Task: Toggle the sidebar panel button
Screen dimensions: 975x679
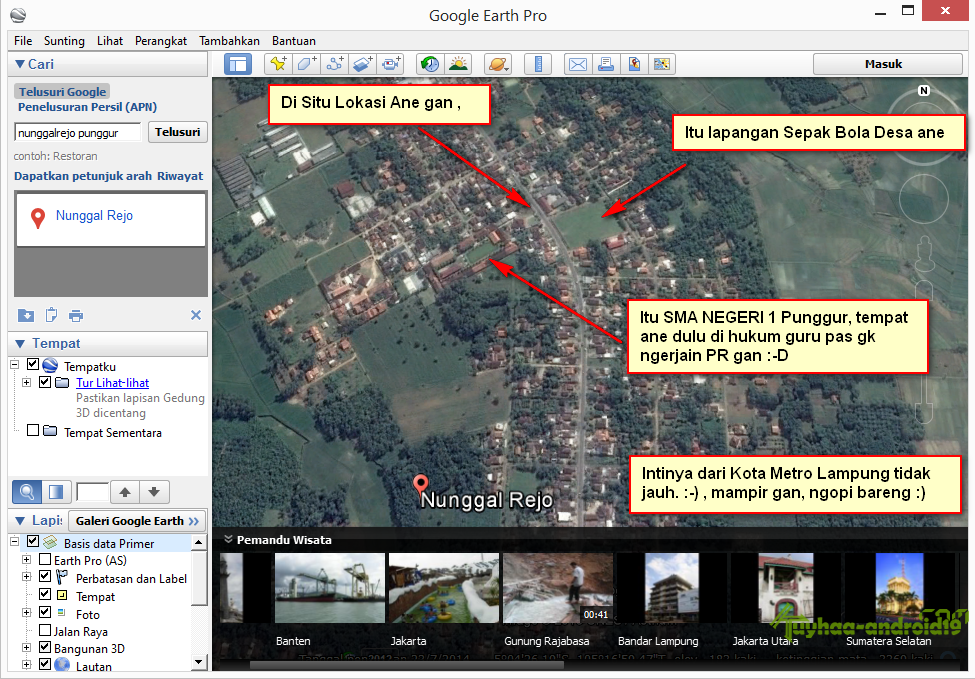Action: pos(238,64)
